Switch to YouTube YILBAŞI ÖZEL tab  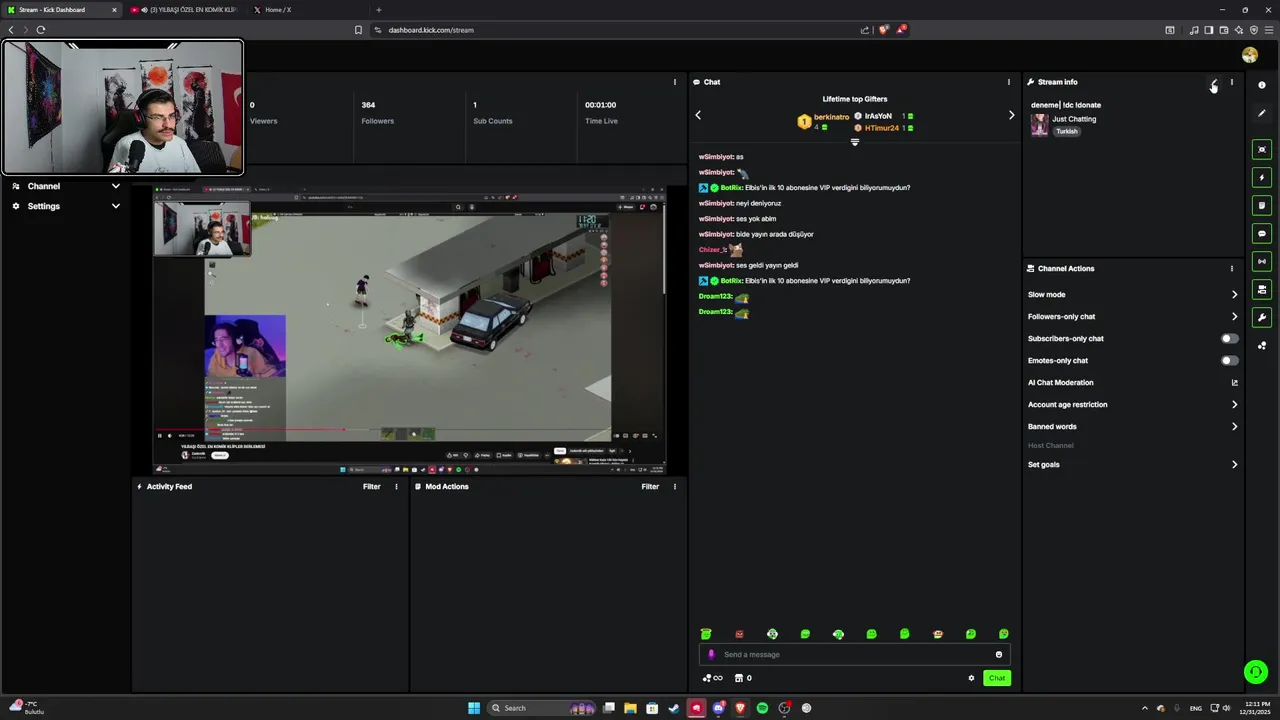(x=185, y=9)
